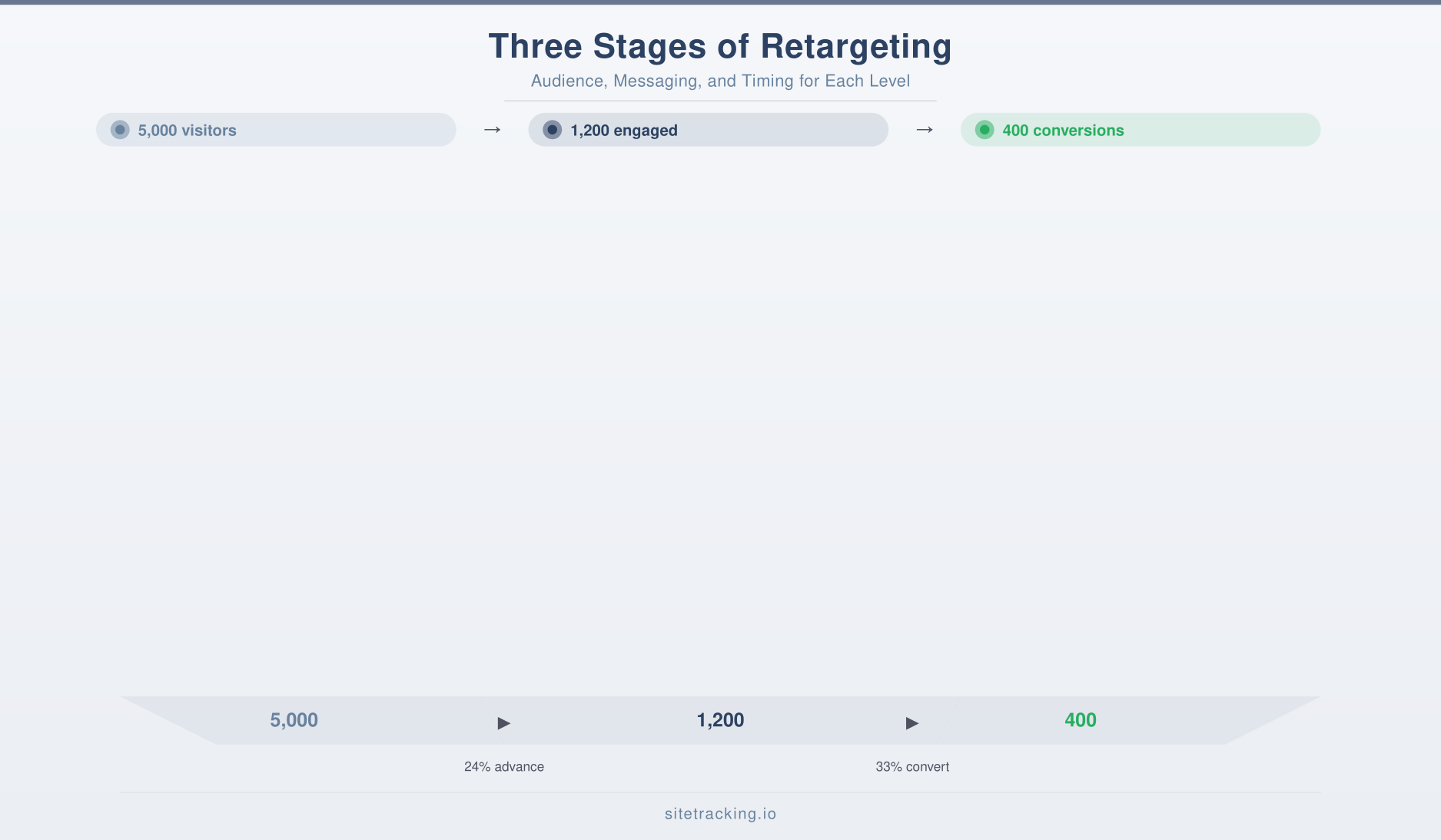Expand the 24% advance details
Viewport: 1441px width, 840px height.
[x=503, y=766]
